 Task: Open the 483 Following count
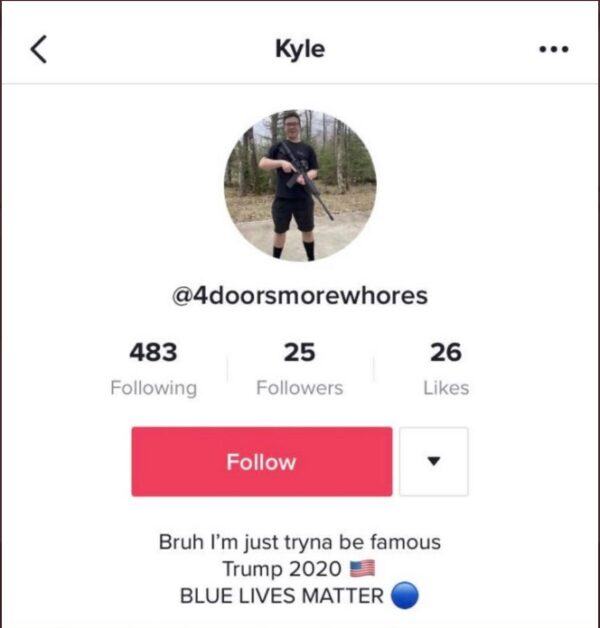click(153, 352)
